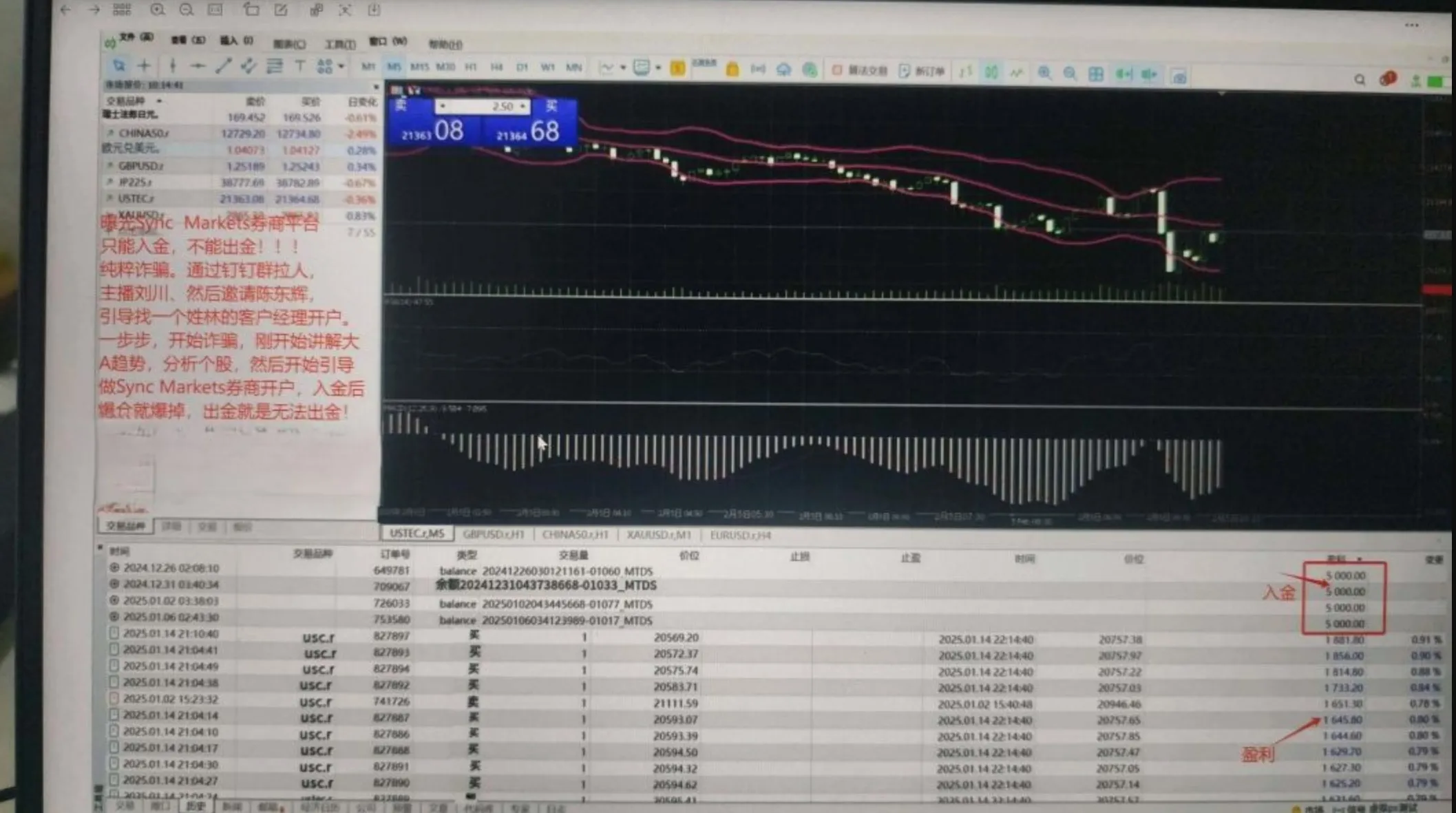The height and width of the screenshot is (813, 1456).
Task: Switch chart to candlestick style
Action: pyautogui.click(x=991, y=72)
